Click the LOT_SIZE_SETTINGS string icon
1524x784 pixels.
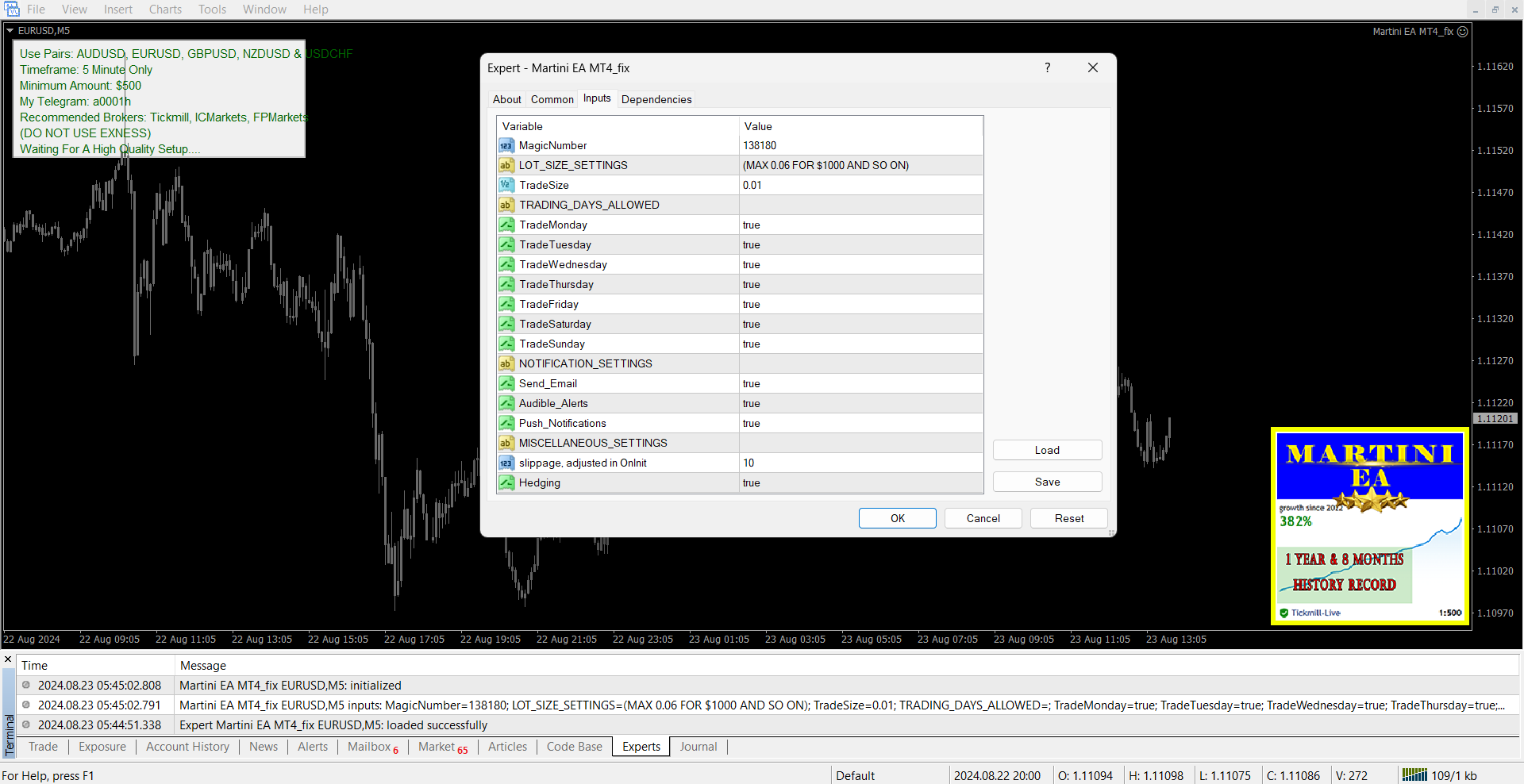[506, 166]
